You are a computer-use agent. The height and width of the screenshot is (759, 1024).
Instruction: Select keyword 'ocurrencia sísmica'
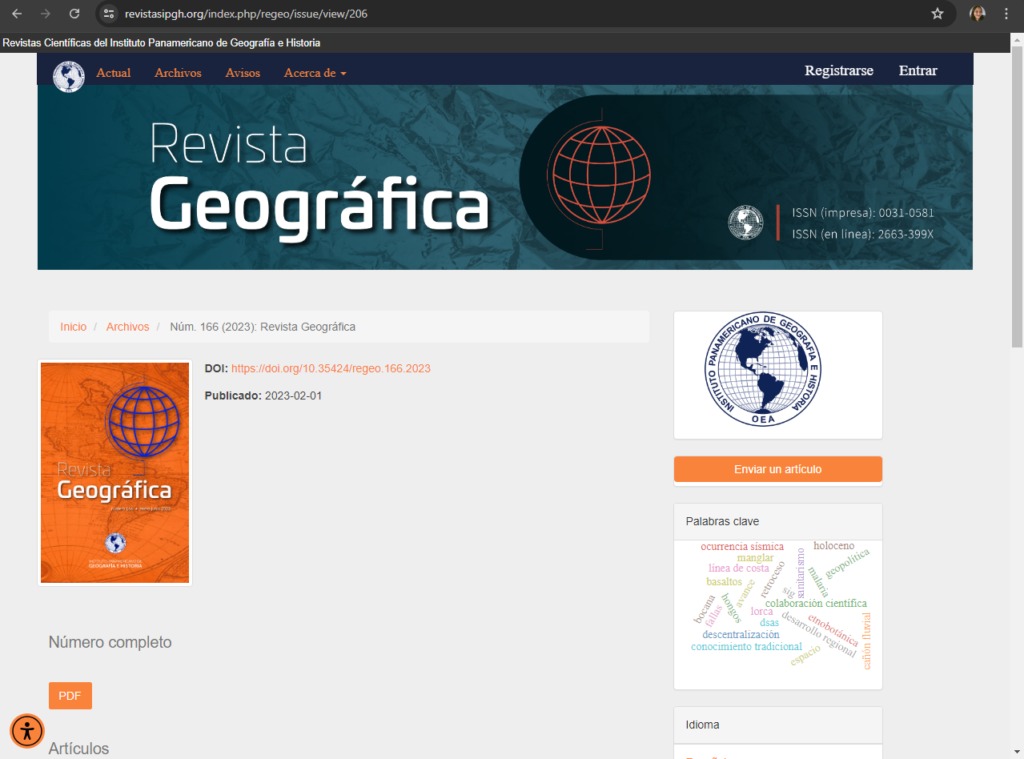742,546
